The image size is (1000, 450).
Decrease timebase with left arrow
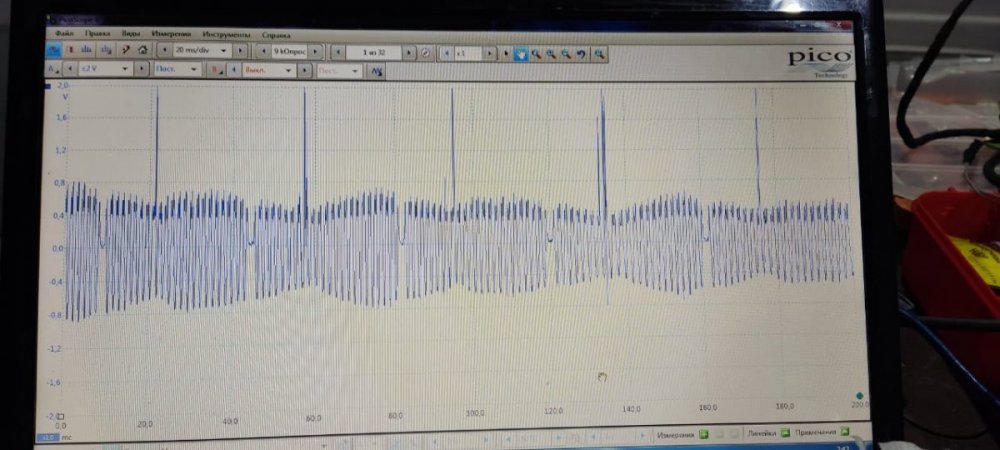click(165, 50)
